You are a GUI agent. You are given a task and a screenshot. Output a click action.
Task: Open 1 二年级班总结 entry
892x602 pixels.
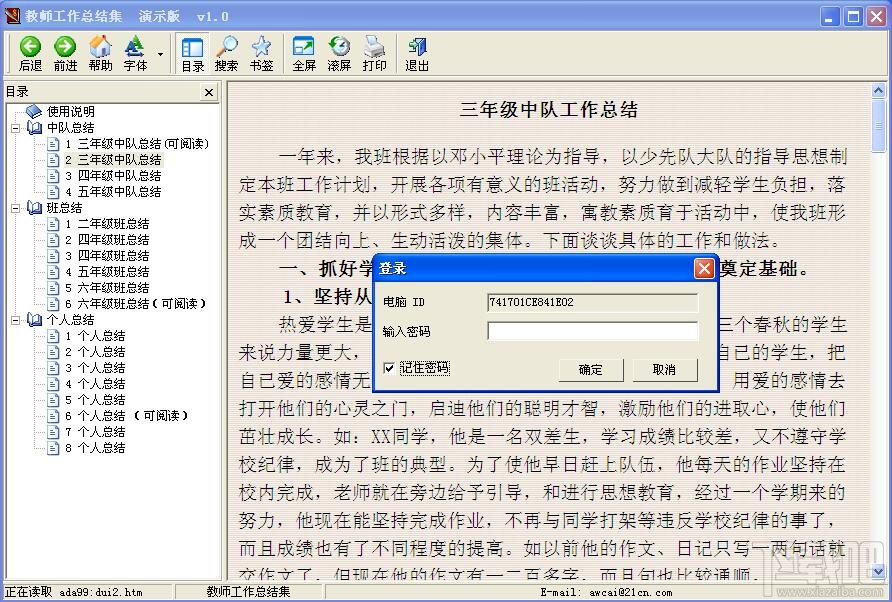point(107,224)
